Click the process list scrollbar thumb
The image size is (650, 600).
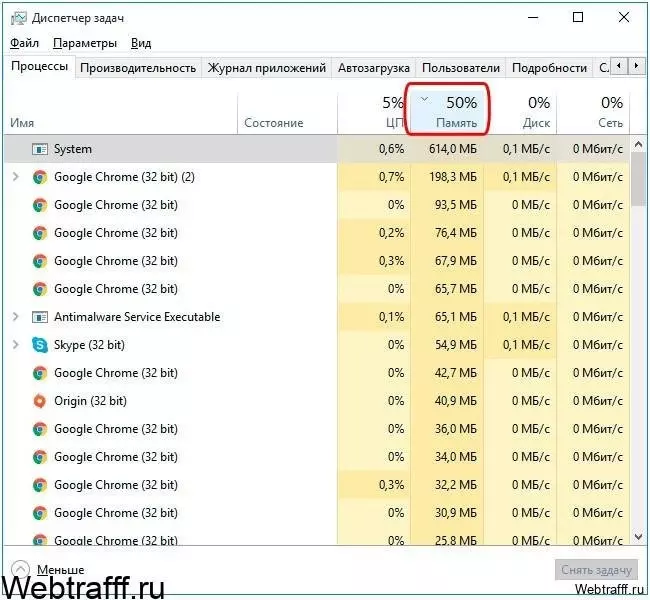click(x=638, y=179)
